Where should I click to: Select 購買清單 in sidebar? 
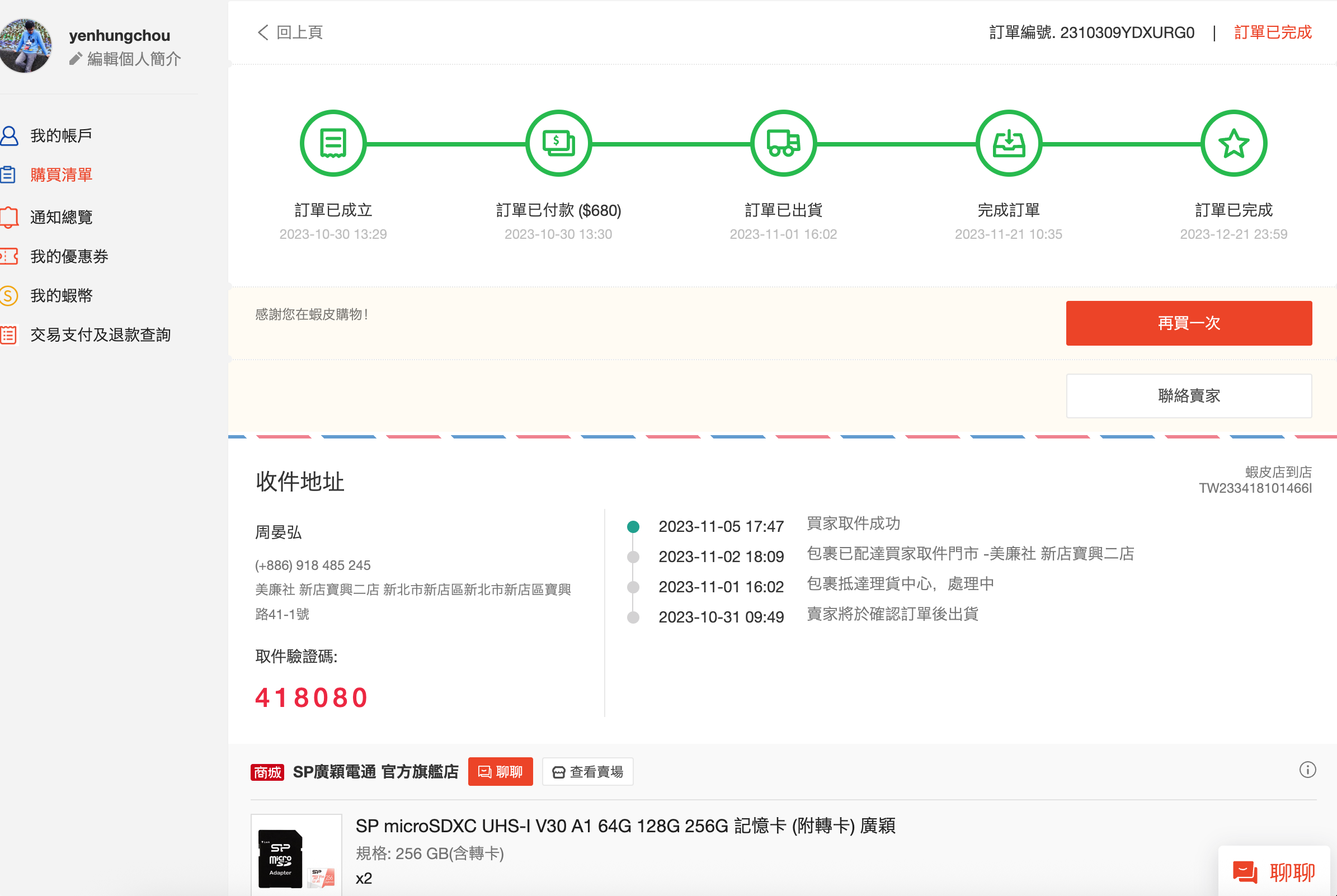pos(61,175)
